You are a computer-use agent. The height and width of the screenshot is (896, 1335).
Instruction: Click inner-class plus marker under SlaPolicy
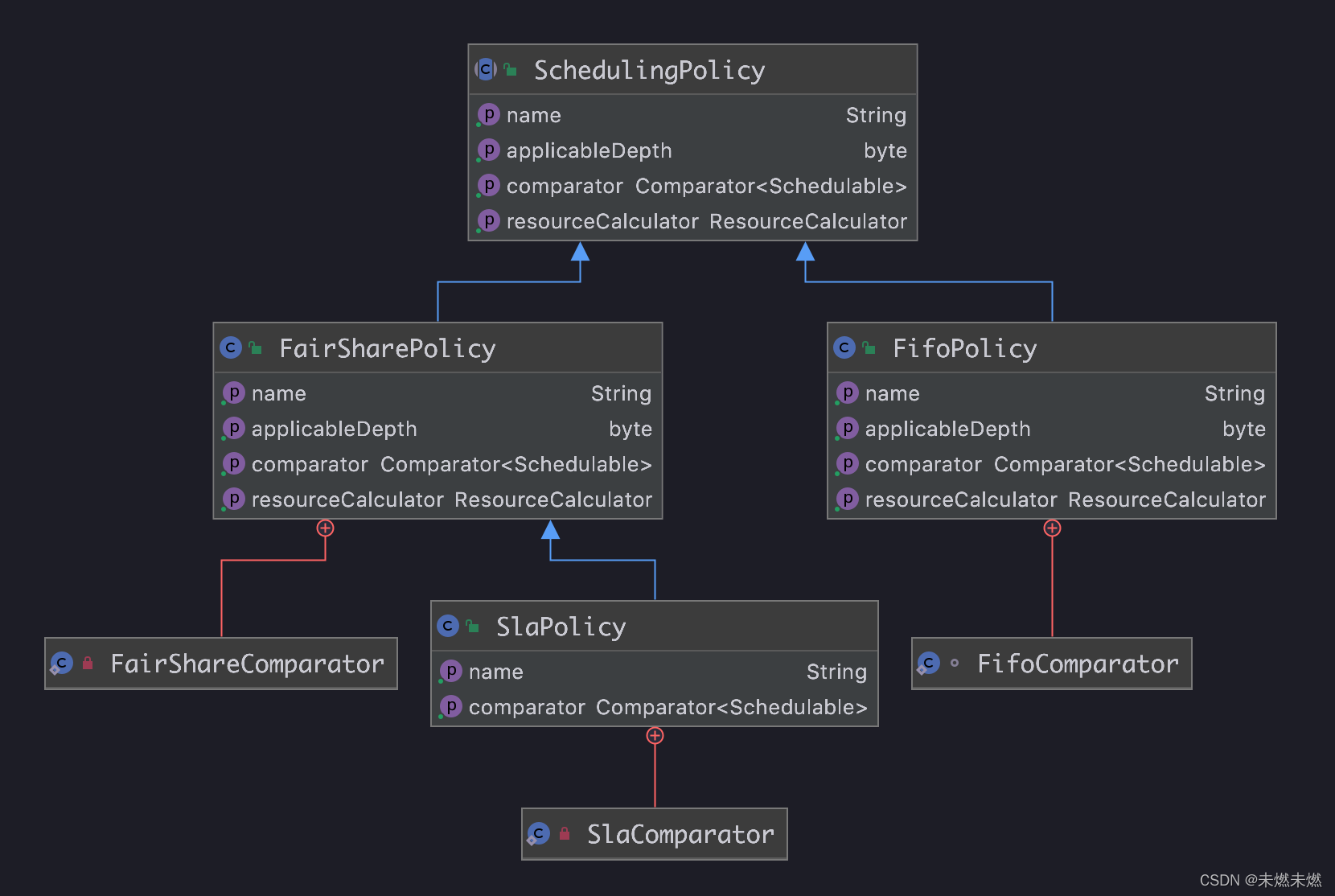pyautogui.click(x=655, y=736)
